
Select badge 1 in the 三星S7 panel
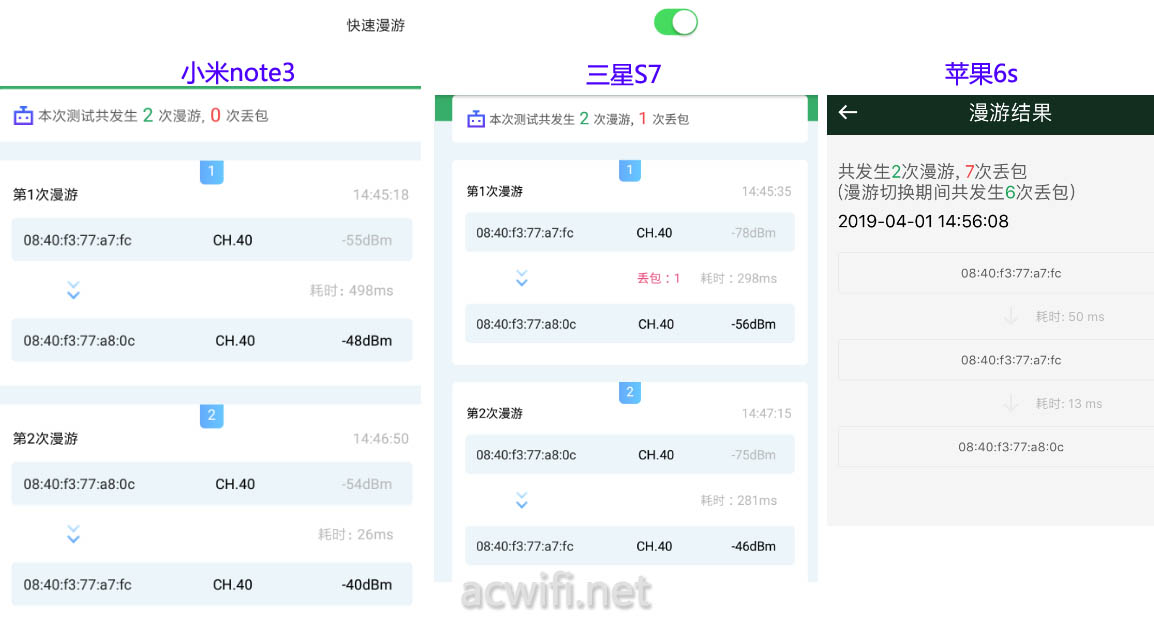click(x=629, y=170)
